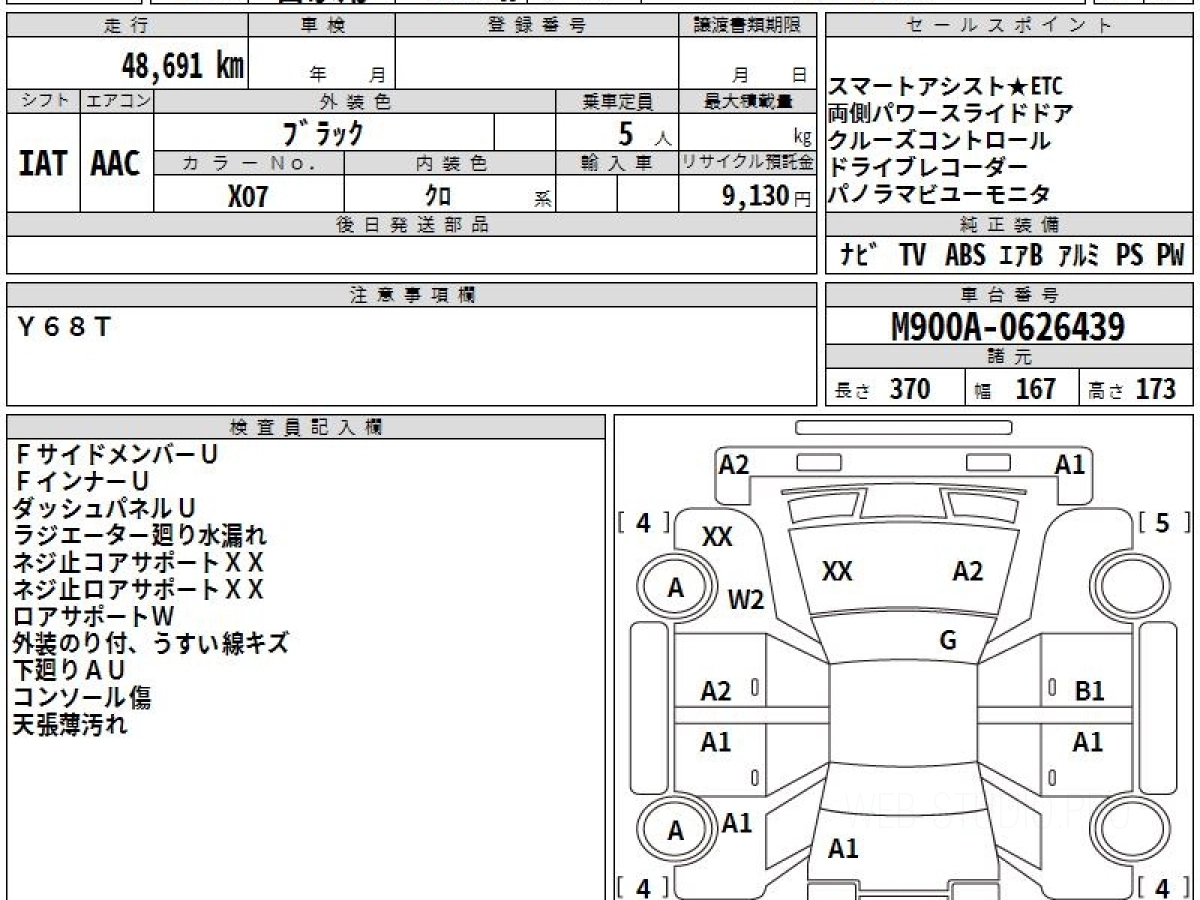Click the AAC air conditioner value
The image size is (1200, 900).
116,163
